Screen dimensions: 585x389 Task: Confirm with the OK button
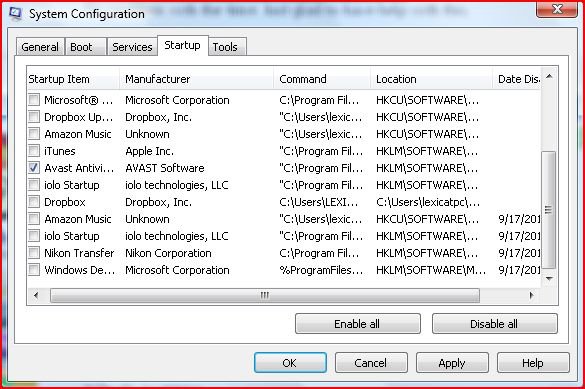tap(290, 363)
